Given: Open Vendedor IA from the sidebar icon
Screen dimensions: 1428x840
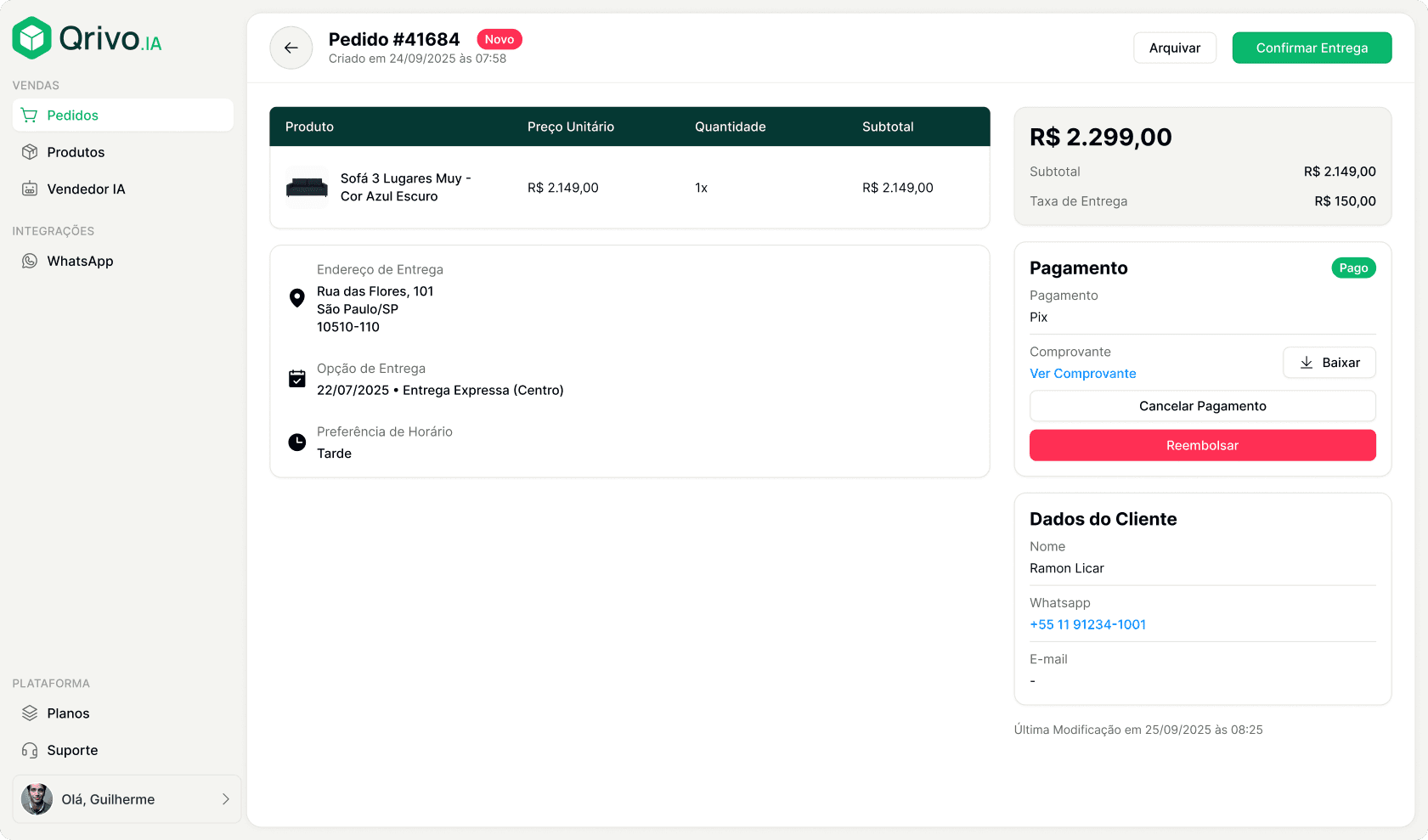Looking at the screenshot, I should click(x=31, y=189).
